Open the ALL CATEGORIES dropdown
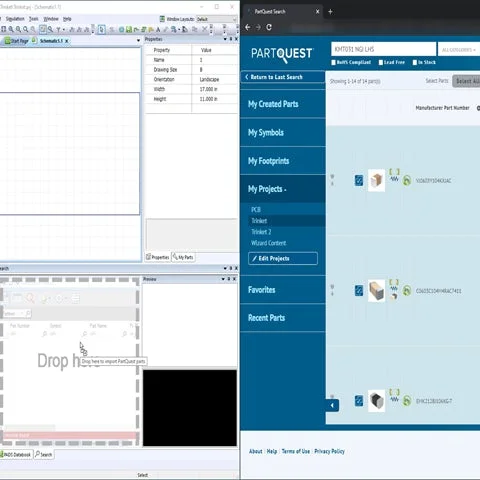 (459, 50)
